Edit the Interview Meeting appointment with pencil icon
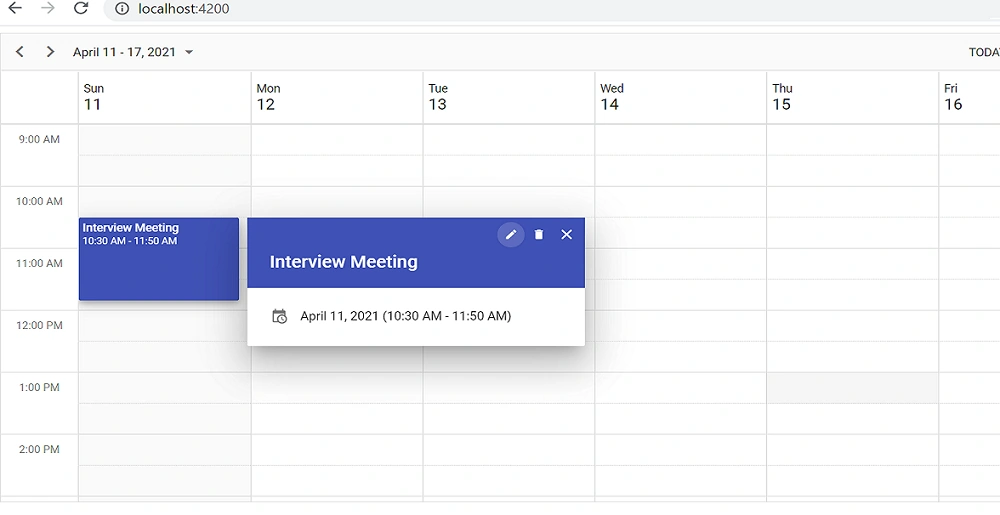 (x=511, y=235)
